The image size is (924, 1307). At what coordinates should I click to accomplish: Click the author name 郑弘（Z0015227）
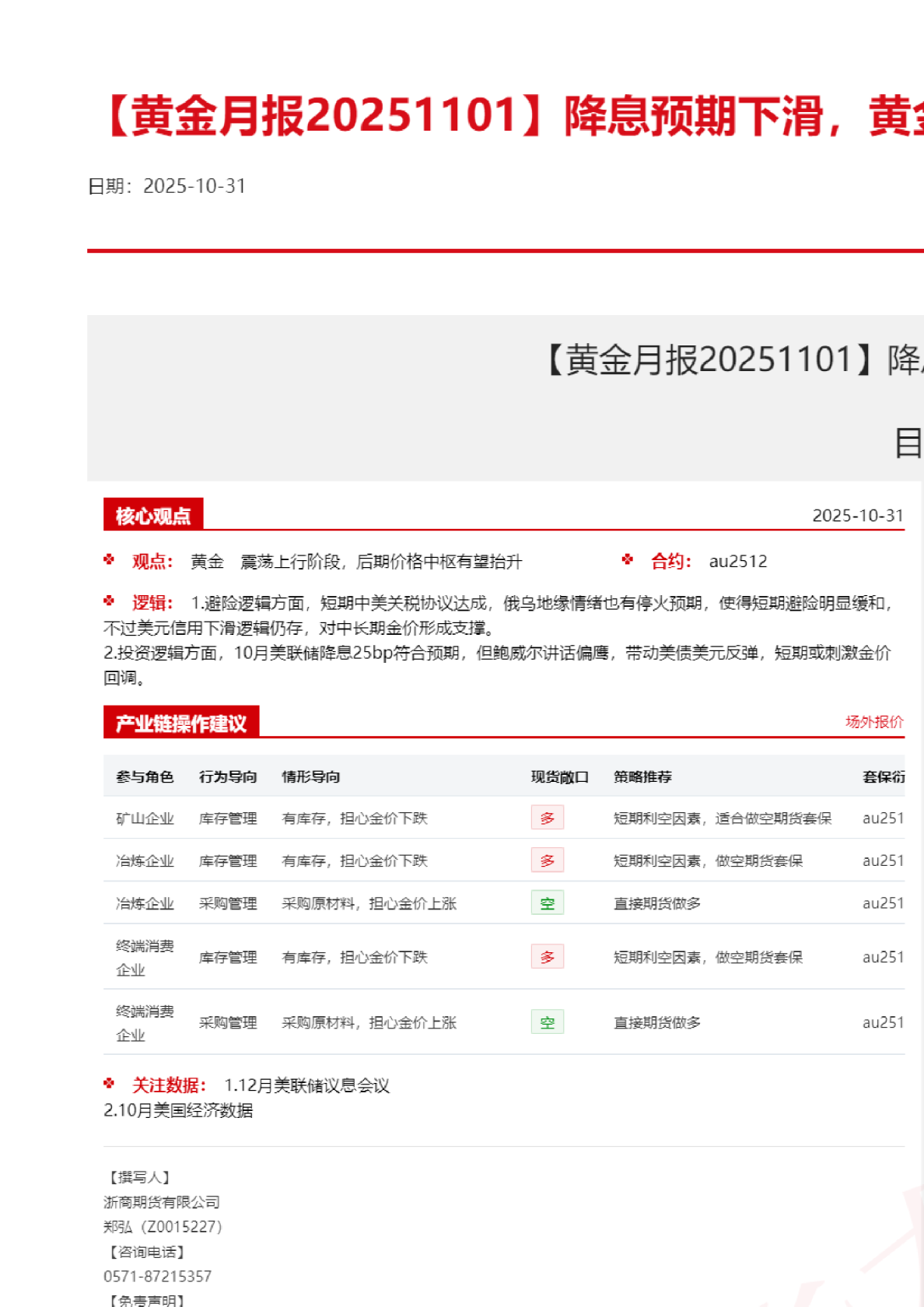pyautogui.click(x=163, y=1227)
